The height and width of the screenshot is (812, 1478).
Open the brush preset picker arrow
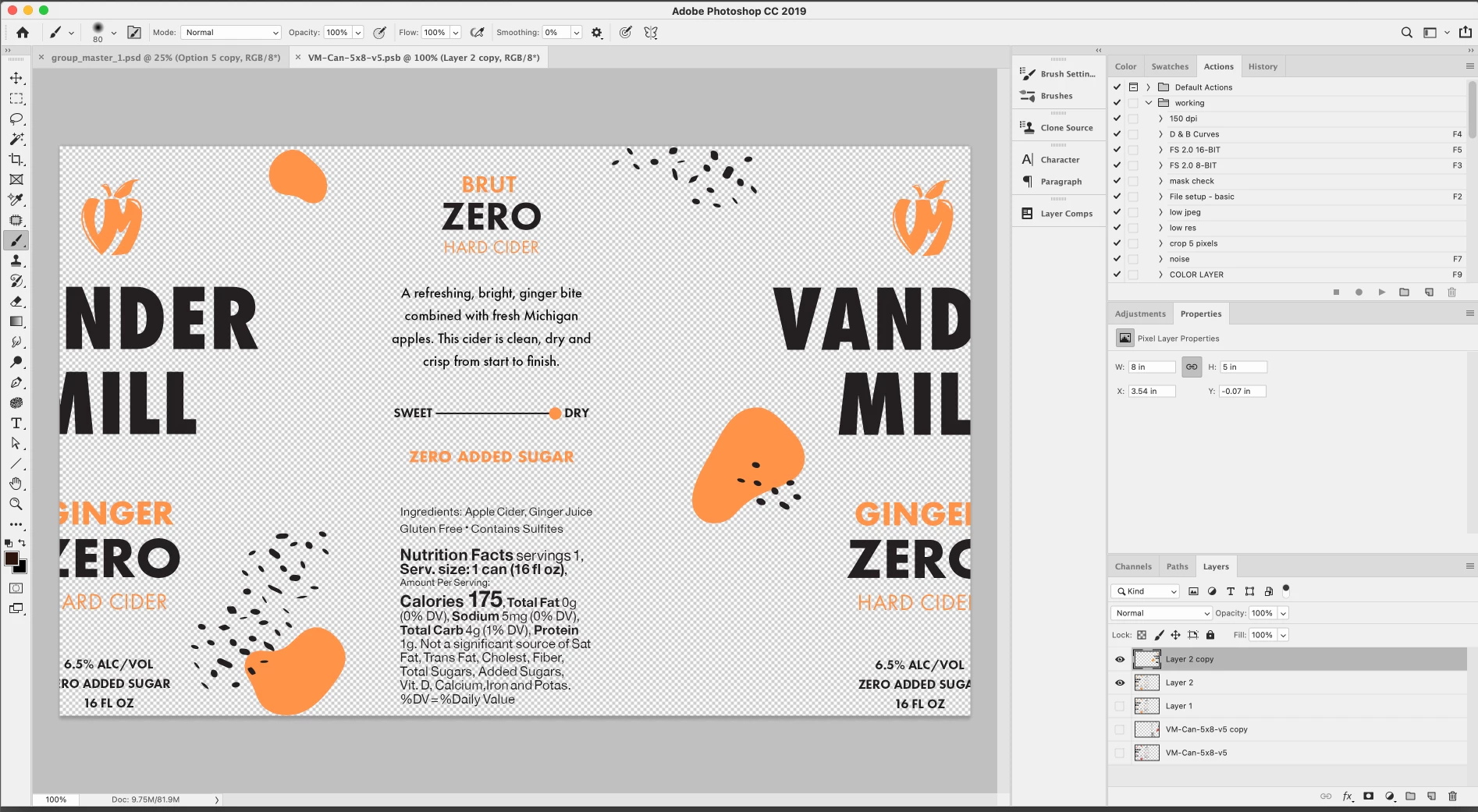114,33
